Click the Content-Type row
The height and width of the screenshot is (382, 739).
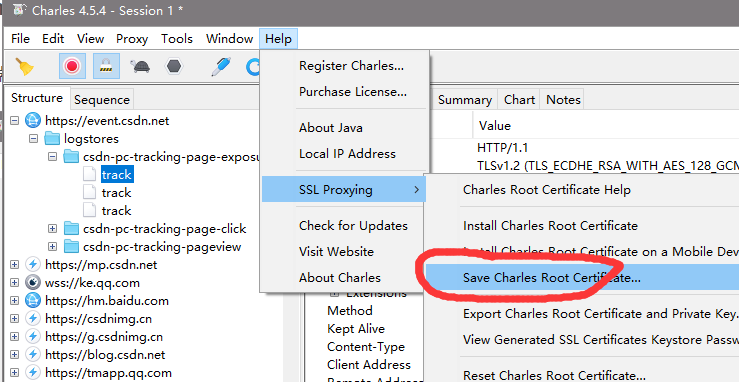pyautogui.click(x=366, y=347)
